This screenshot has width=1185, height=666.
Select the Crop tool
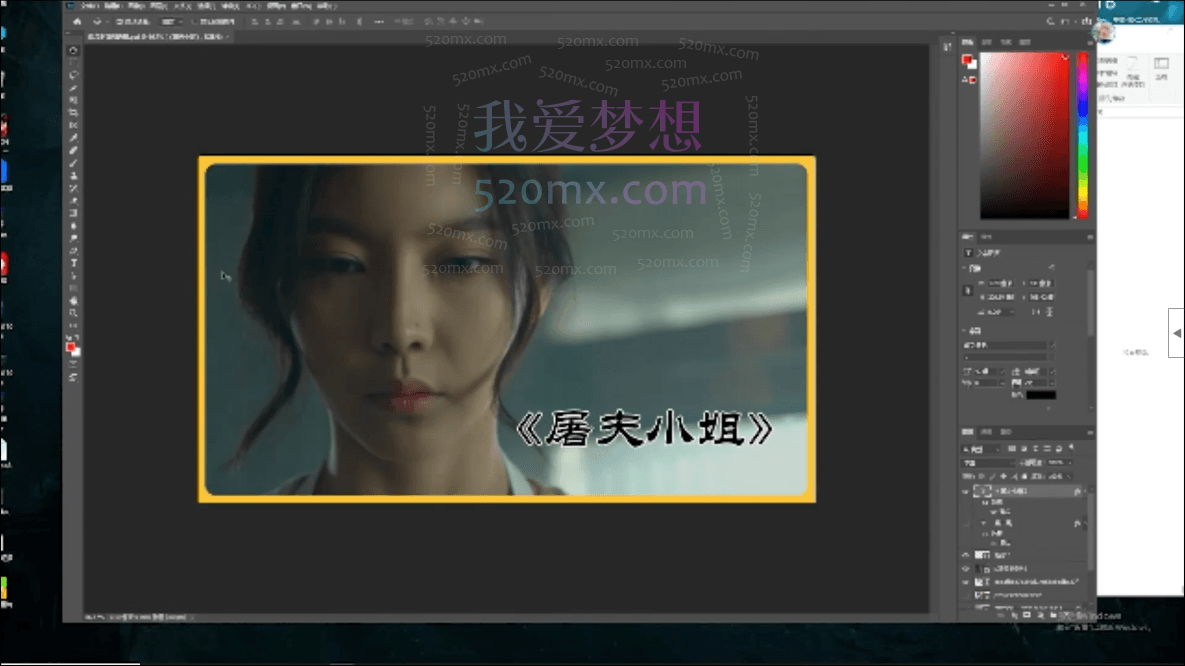[73, 113]
